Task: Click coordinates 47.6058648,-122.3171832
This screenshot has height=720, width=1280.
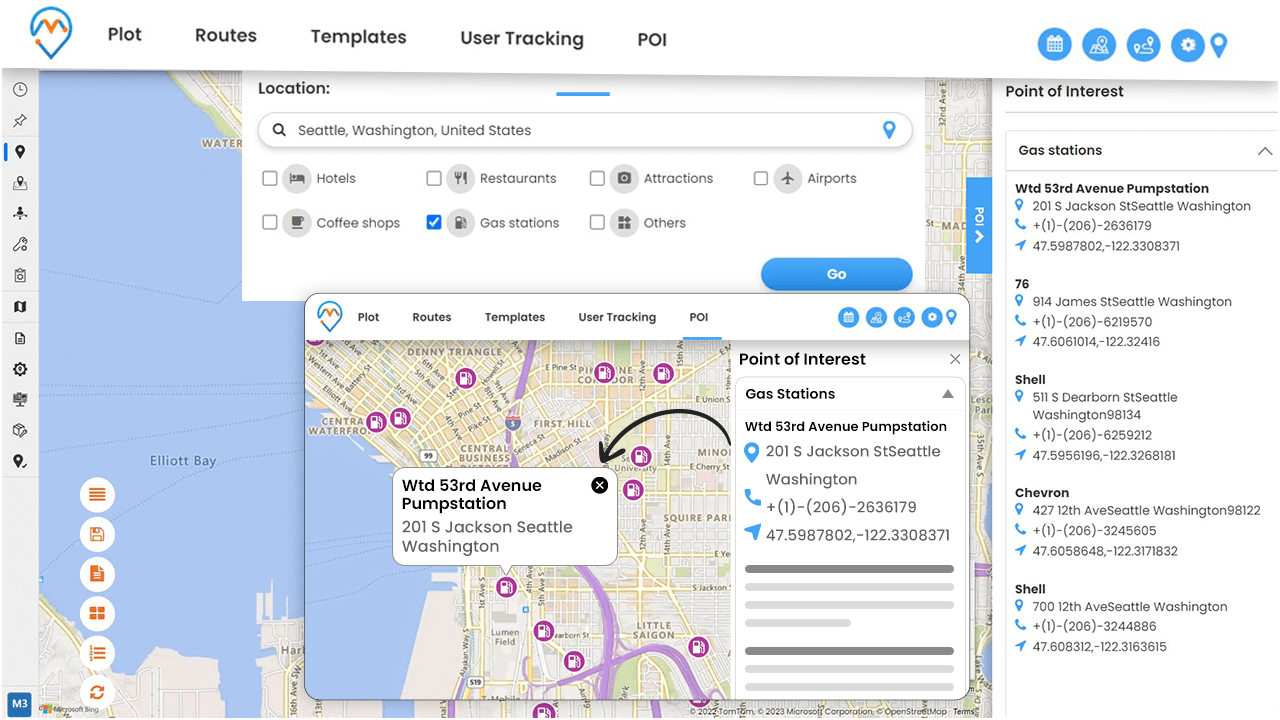Action: (1105, 551)
